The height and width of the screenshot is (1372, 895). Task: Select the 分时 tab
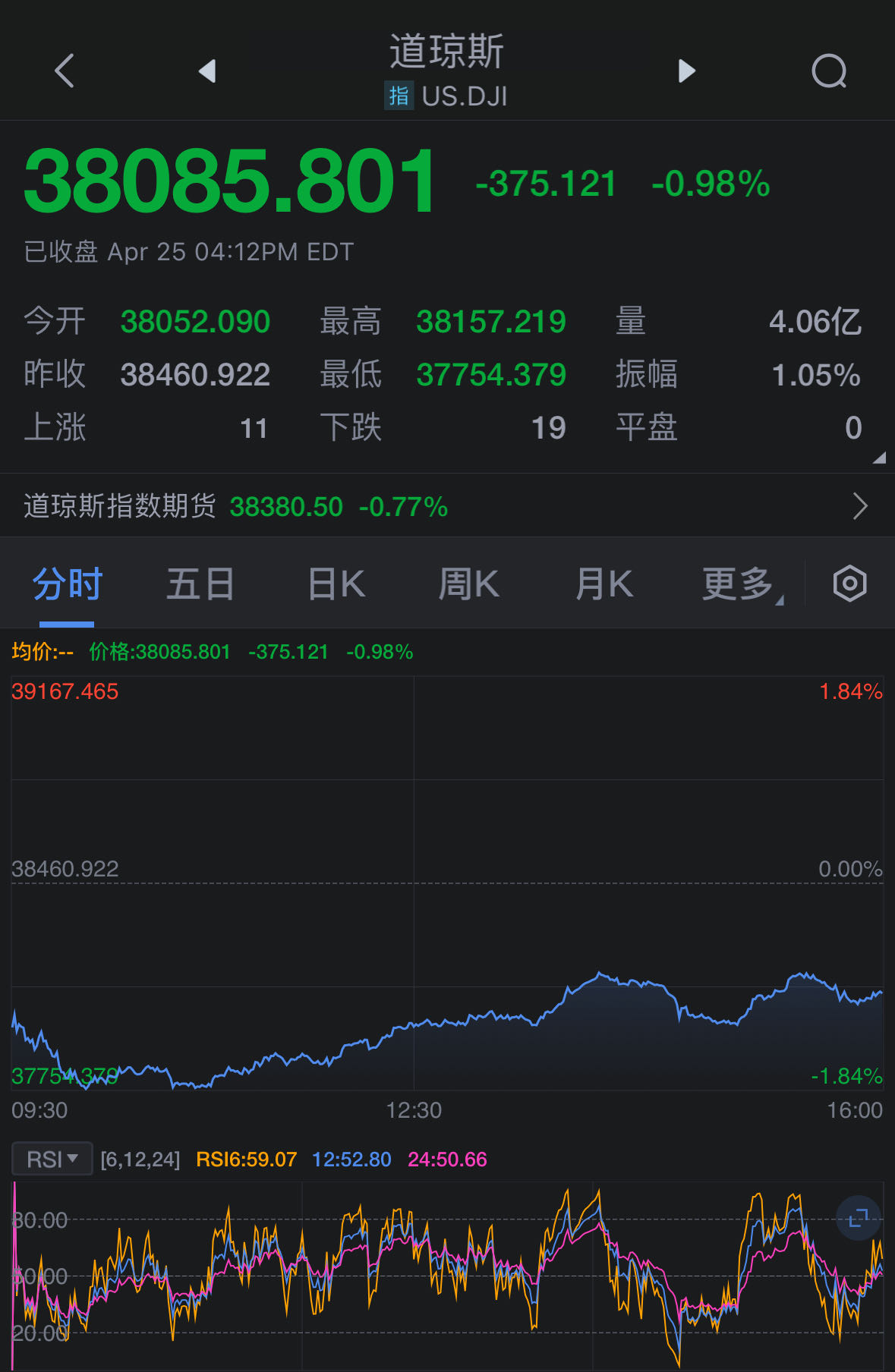(x=67, y=584)
